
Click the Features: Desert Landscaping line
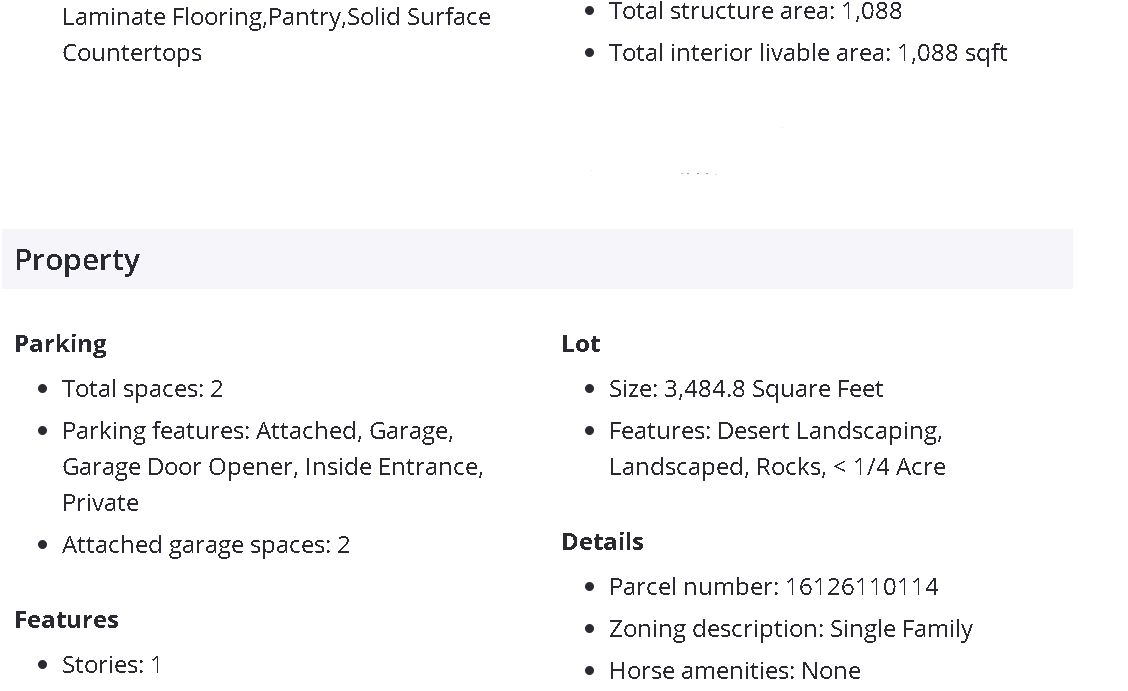775,431
